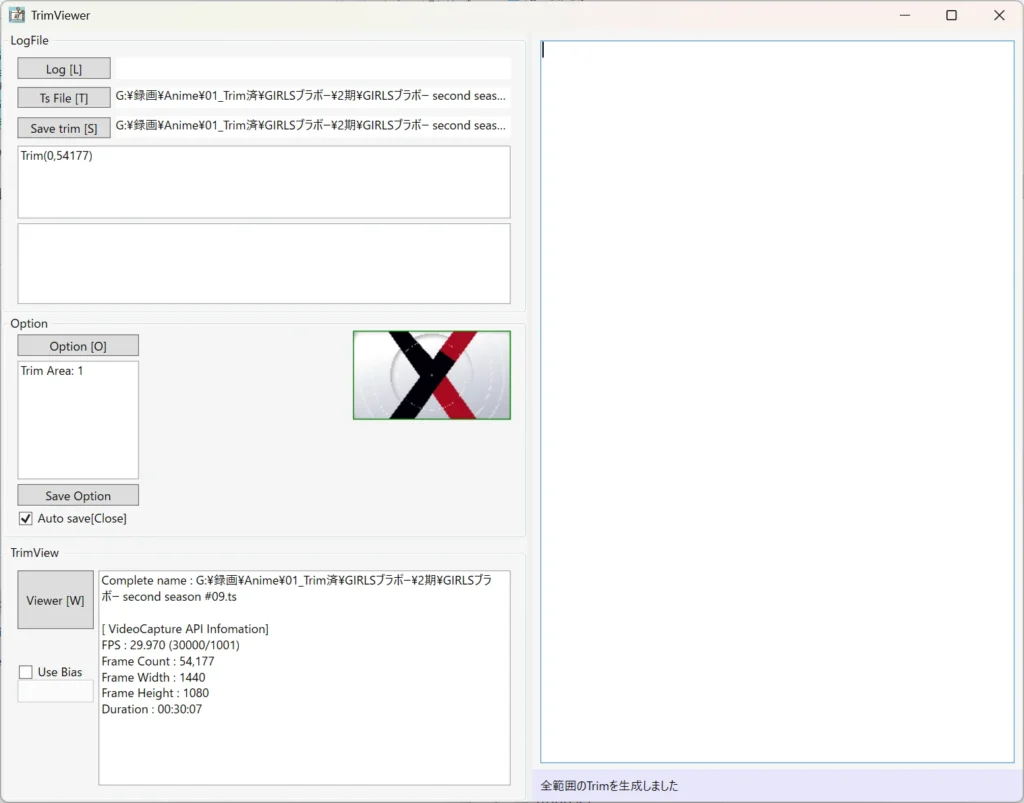Screen dimensions: 1024x803
Task: Enable the Use Bias checkbox
Action: (x=26, y=672)
